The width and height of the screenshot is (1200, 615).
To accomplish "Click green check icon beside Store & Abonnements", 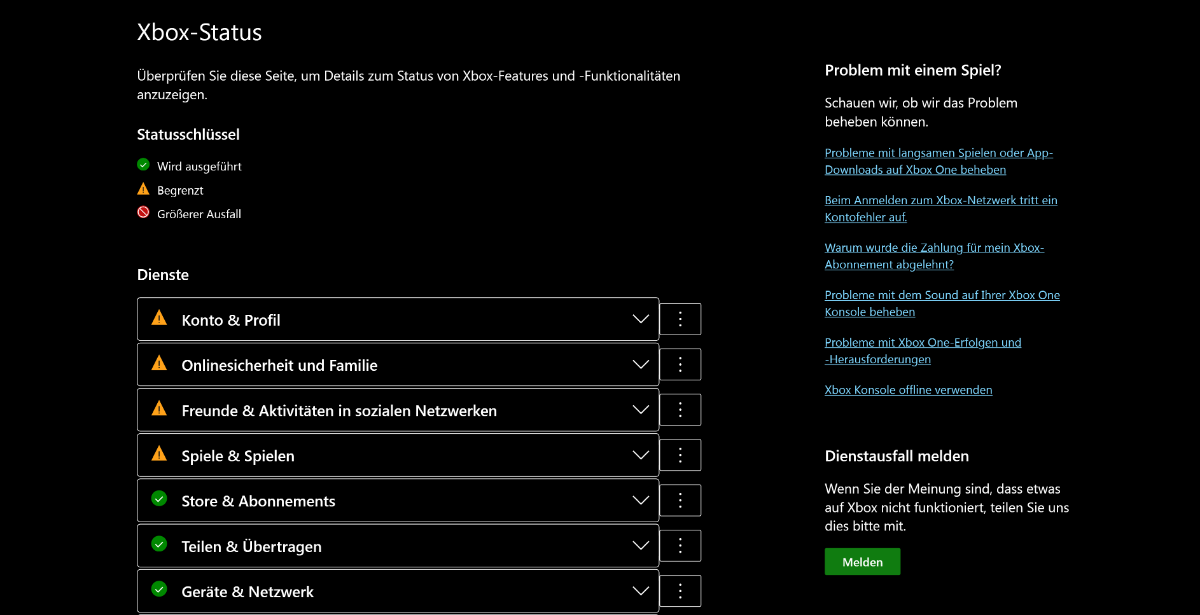I will pyautogui.click(x=159, y=498).
